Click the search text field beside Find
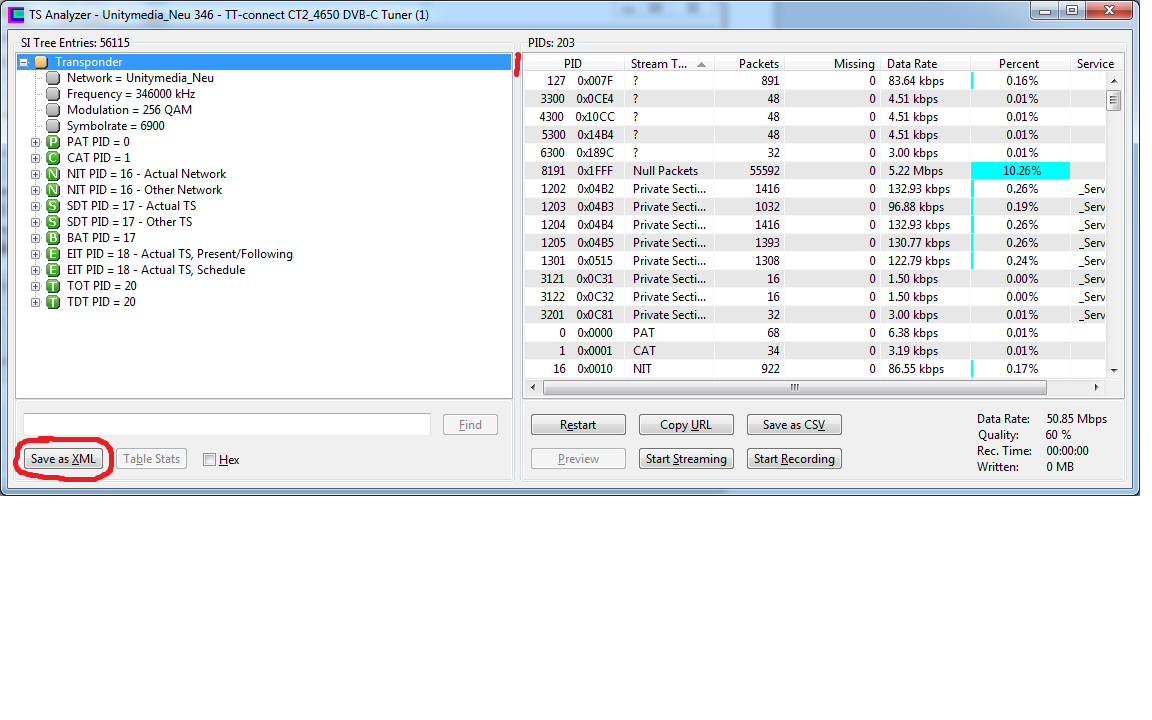The image size is (1152, 720). tap(227, 425)
